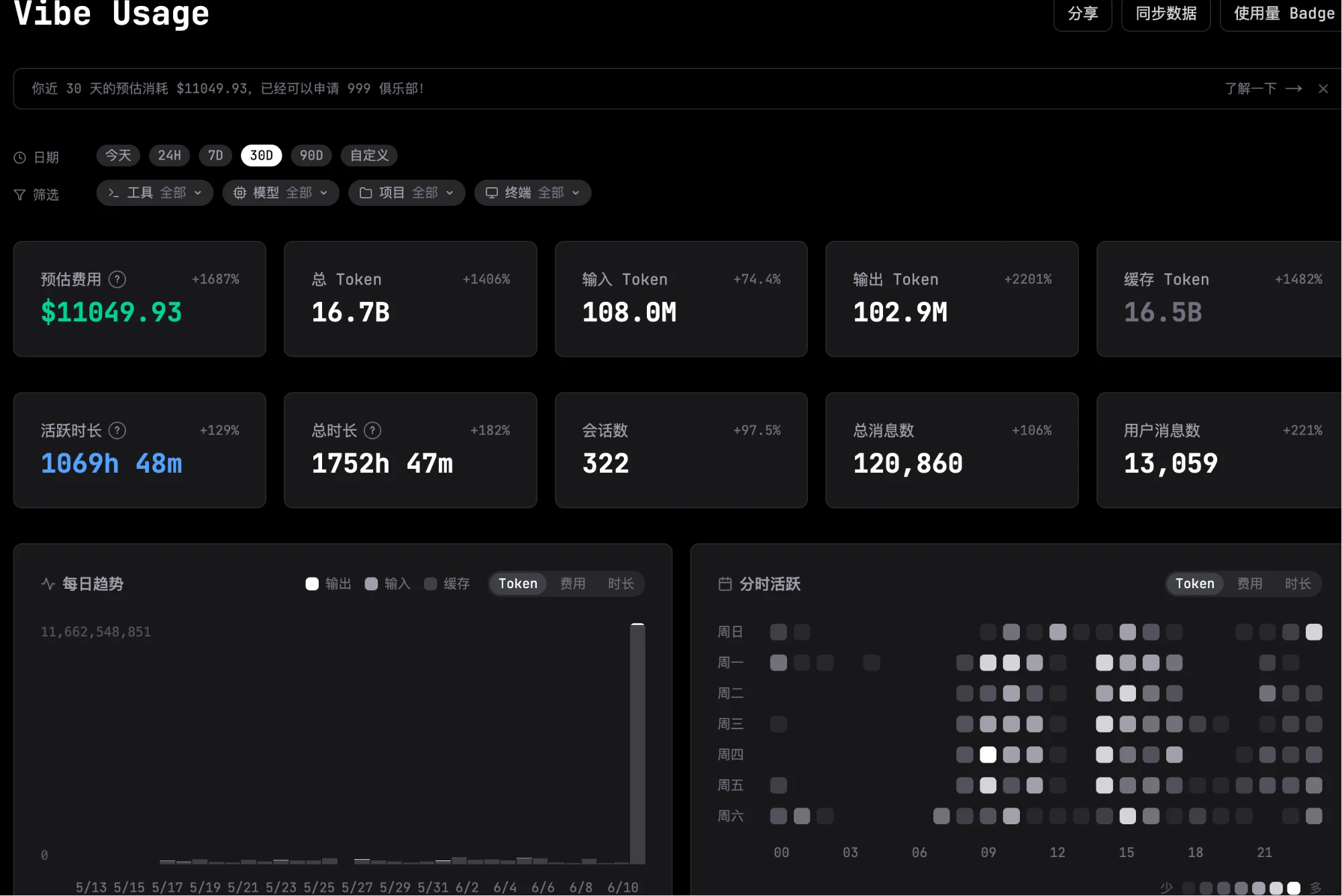Click the folder icon in 项目 filter
This screenshot has height=896, width=1342.
366,193
